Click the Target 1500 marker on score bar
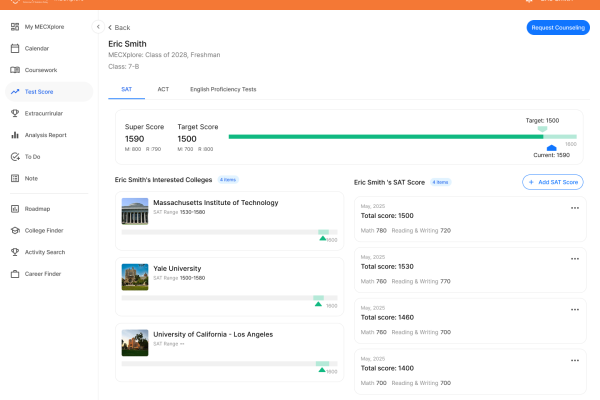The image size is (600, 400). click(542, 129)
